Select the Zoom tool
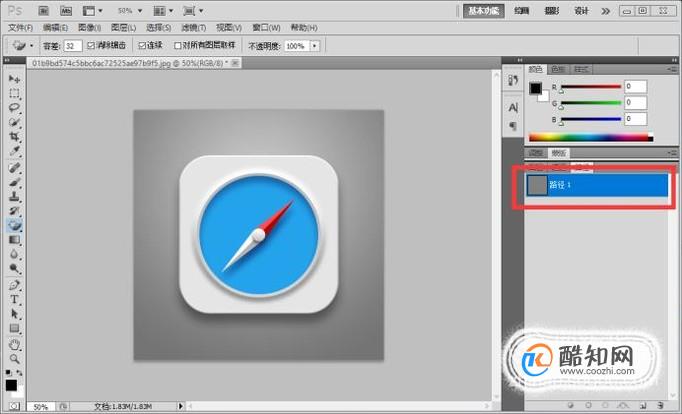Screen dimensions: 682x414 [14, 359]
